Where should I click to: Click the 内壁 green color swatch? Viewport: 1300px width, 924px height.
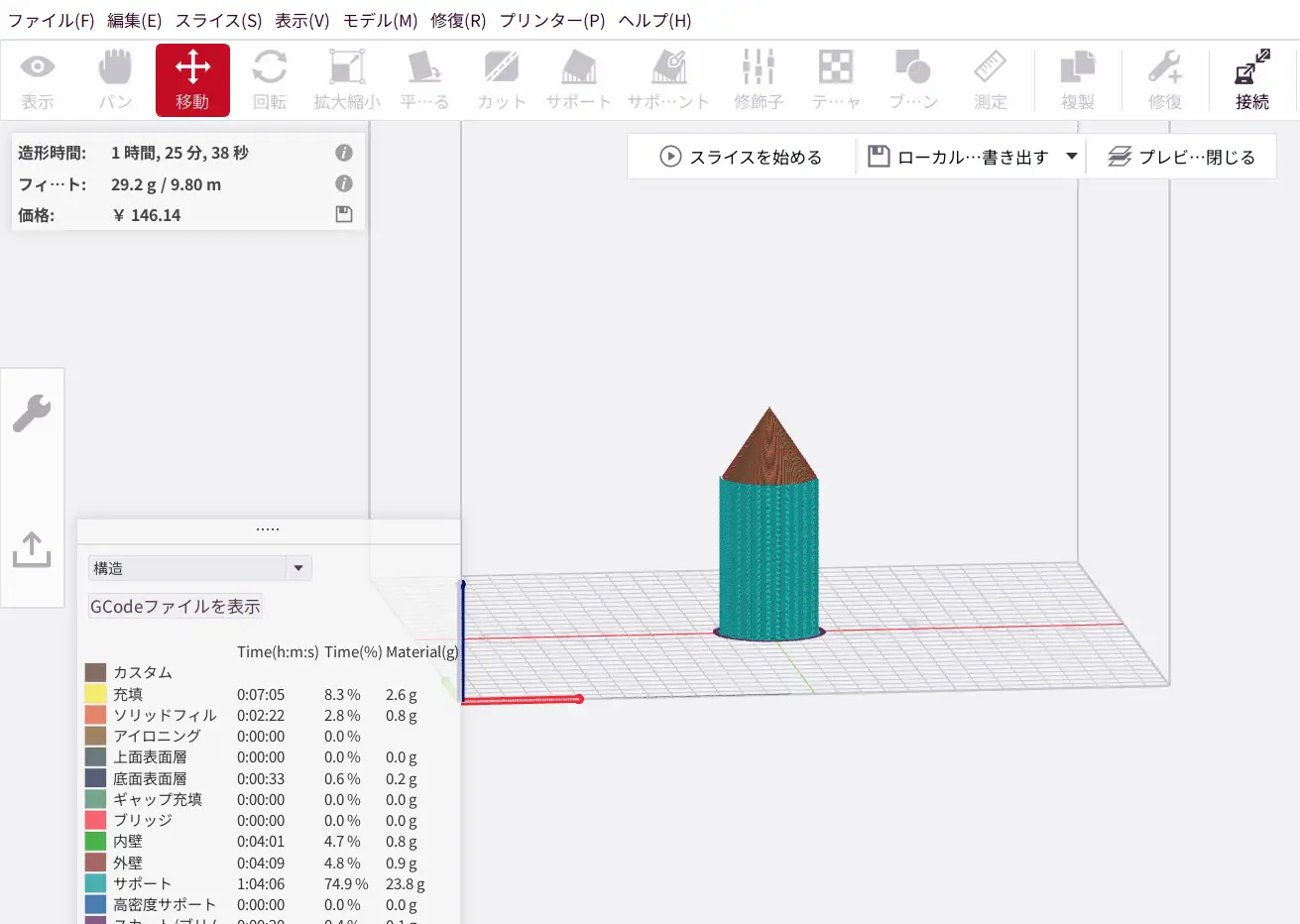click(96, 841)
